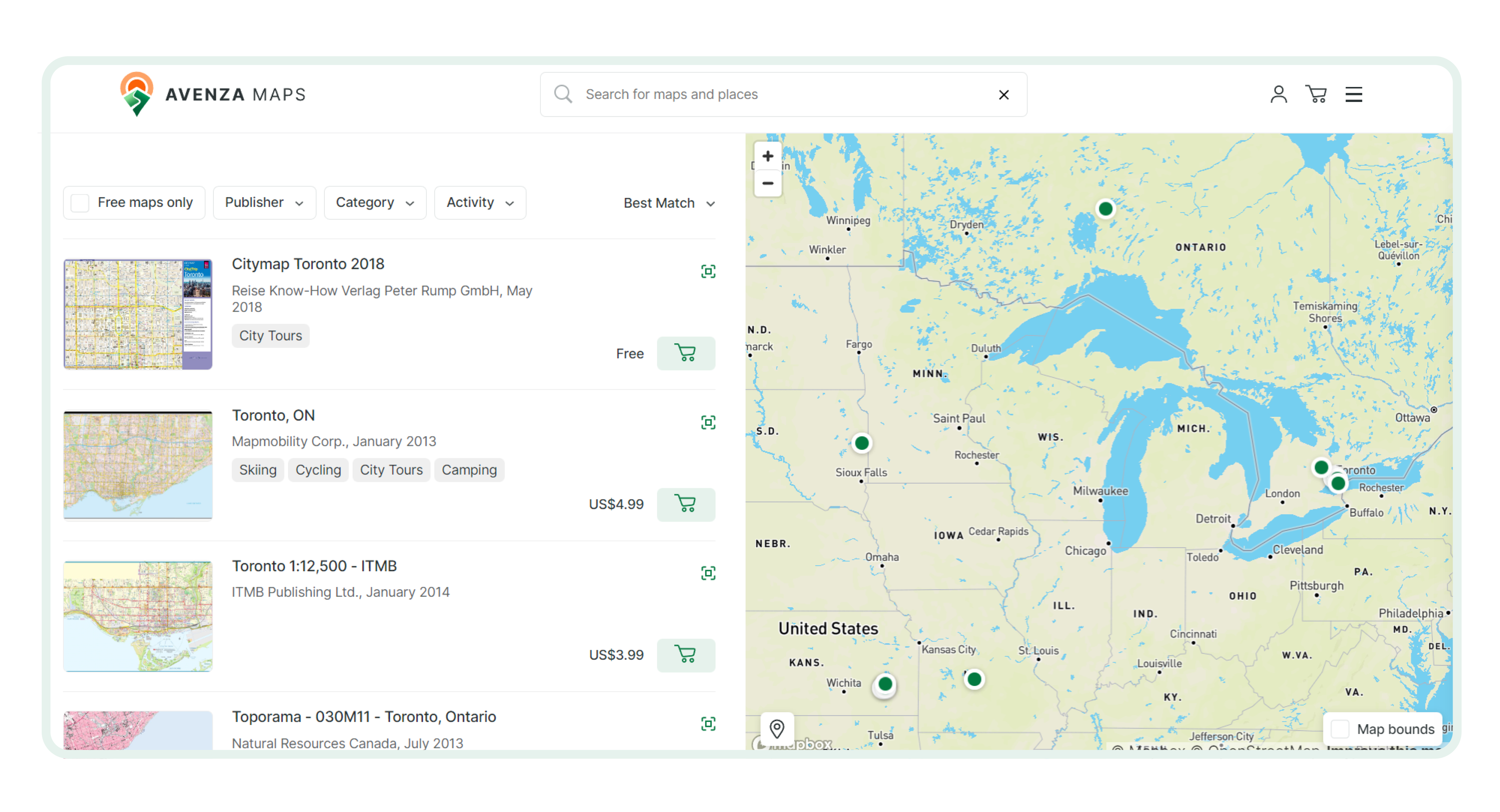This screenshot has height=812, width=1500.
Task: Click the Avenza Maps logo
Action: pyautogui.click(x=212, y=94)
